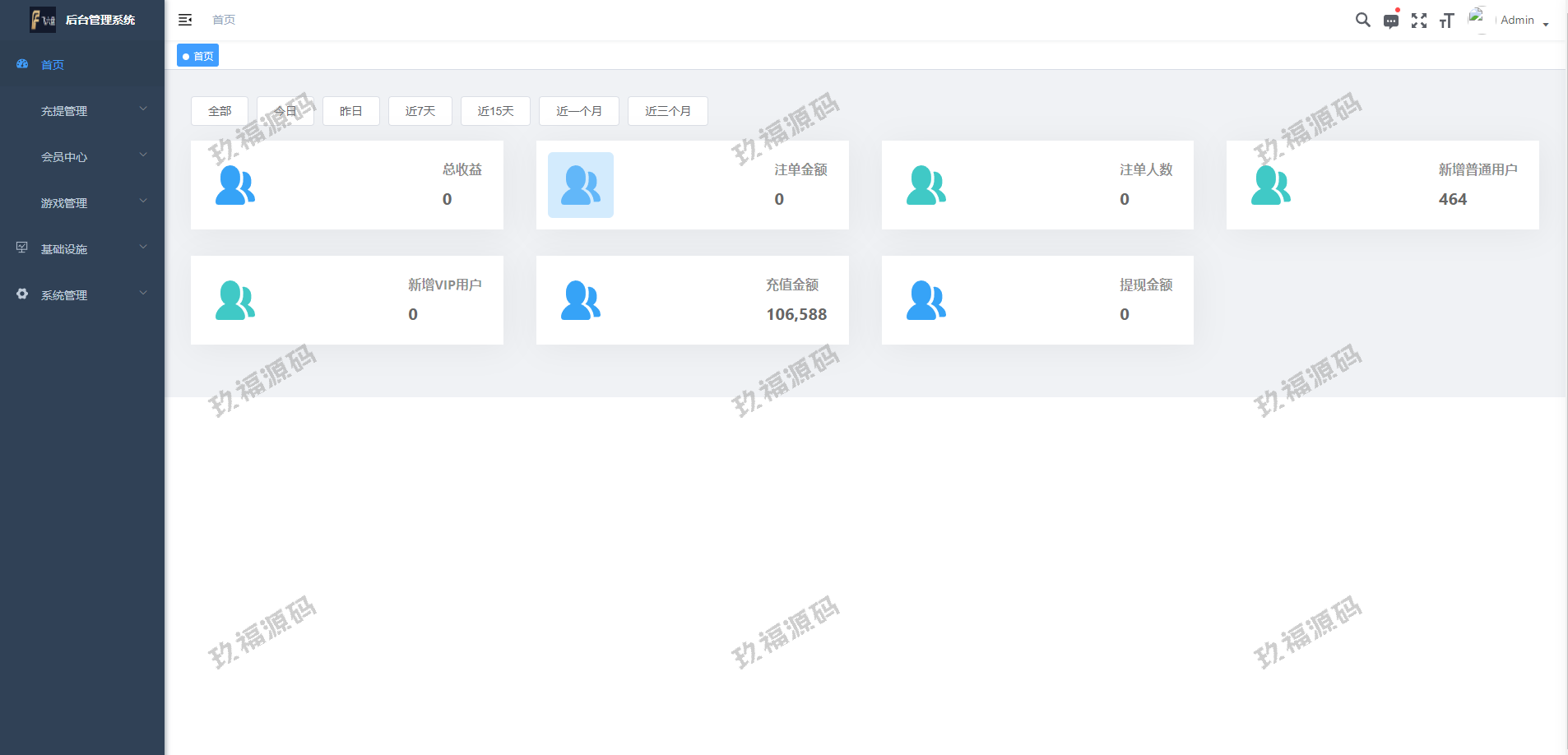This screenshot has width=1568, height=755.
Task: Expand the 游戏管理 sidebar menu
Action: pos(82,202)
